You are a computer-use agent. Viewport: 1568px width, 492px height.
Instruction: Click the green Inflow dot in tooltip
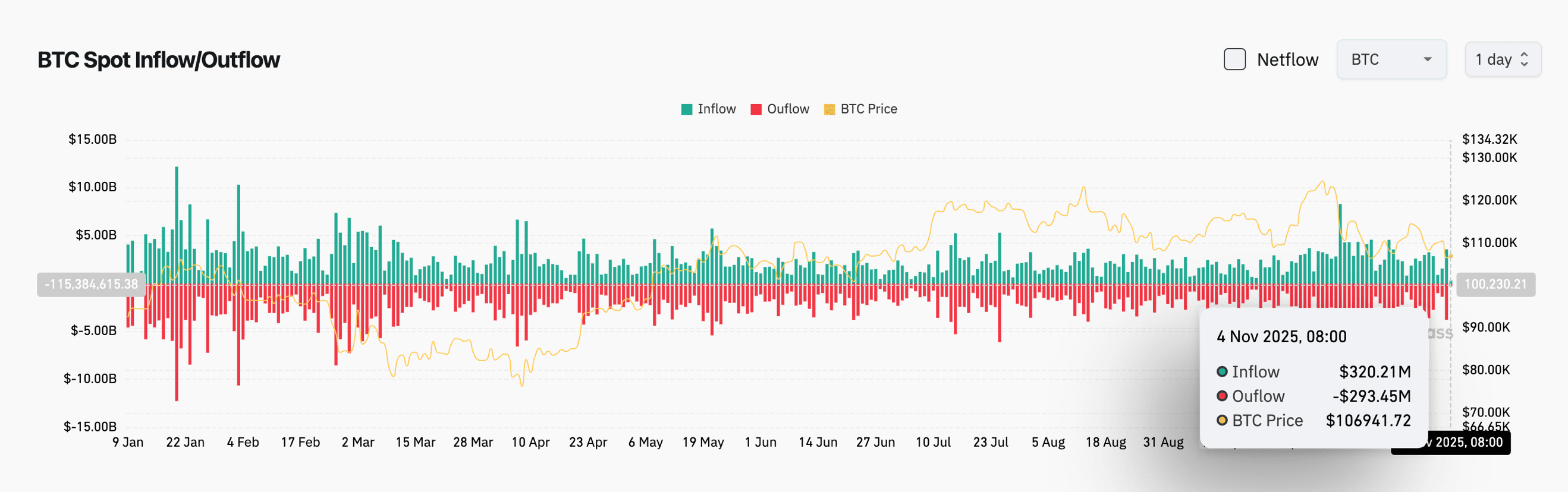coord(1222,371)
